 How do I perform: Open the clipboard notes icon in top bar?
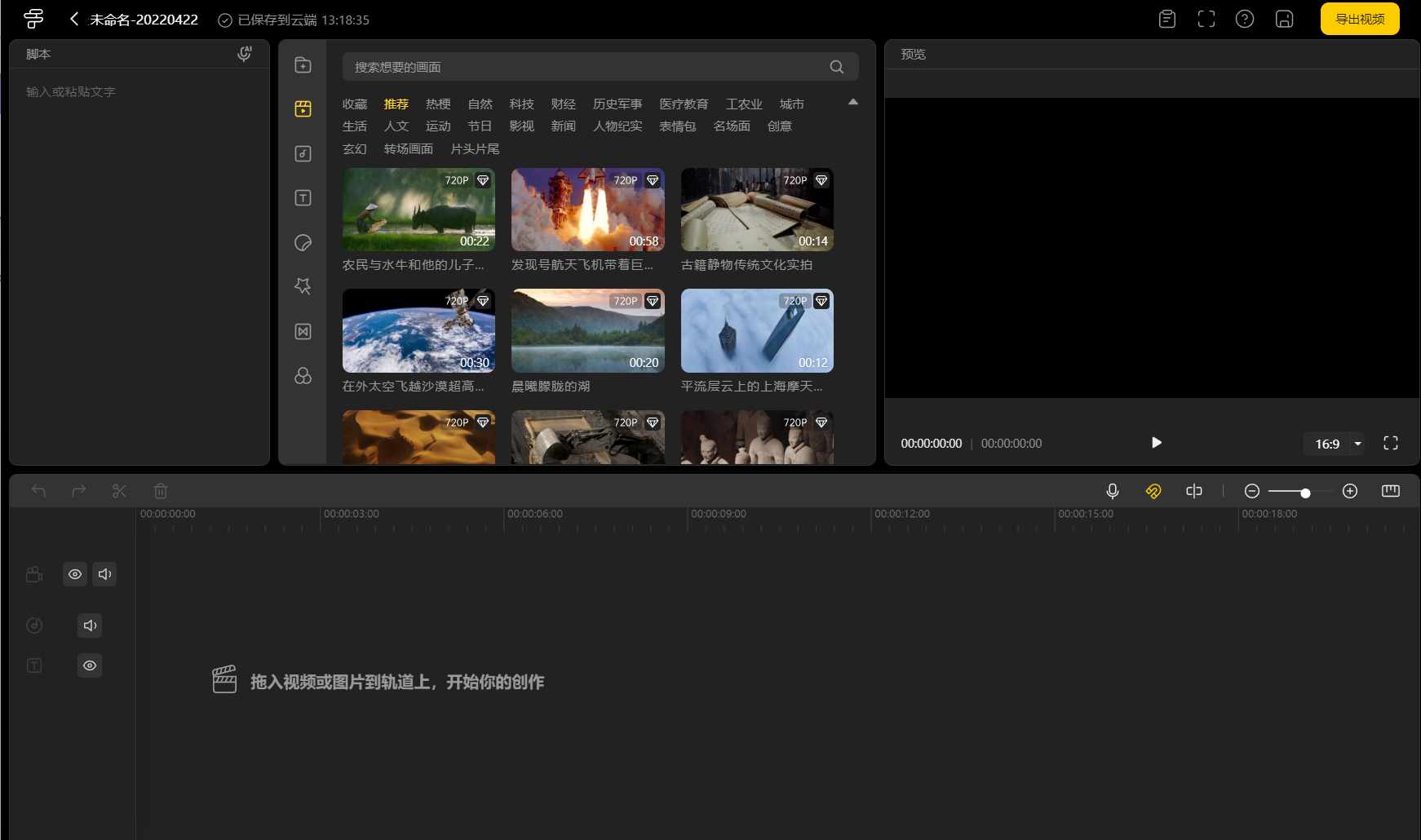point(1167,19)
